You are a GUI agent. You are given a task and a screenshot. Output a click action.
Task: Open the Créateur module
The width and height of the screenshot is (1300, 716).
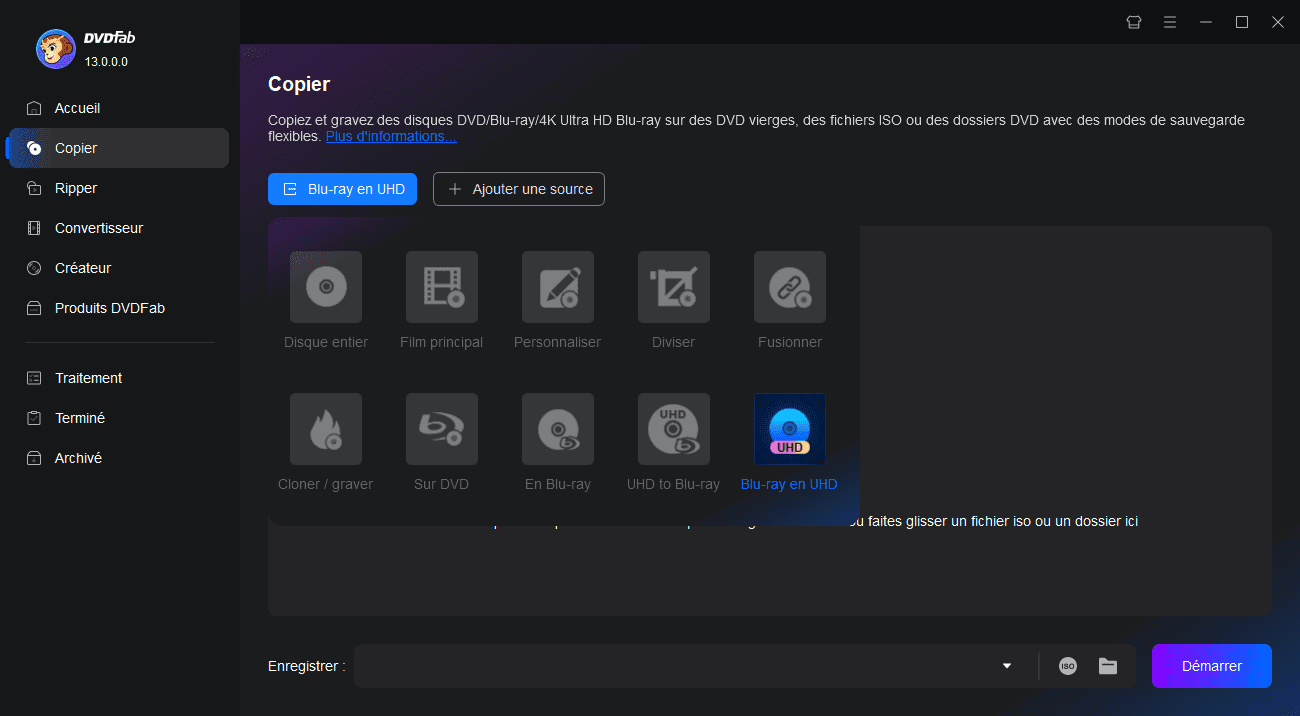118,268
